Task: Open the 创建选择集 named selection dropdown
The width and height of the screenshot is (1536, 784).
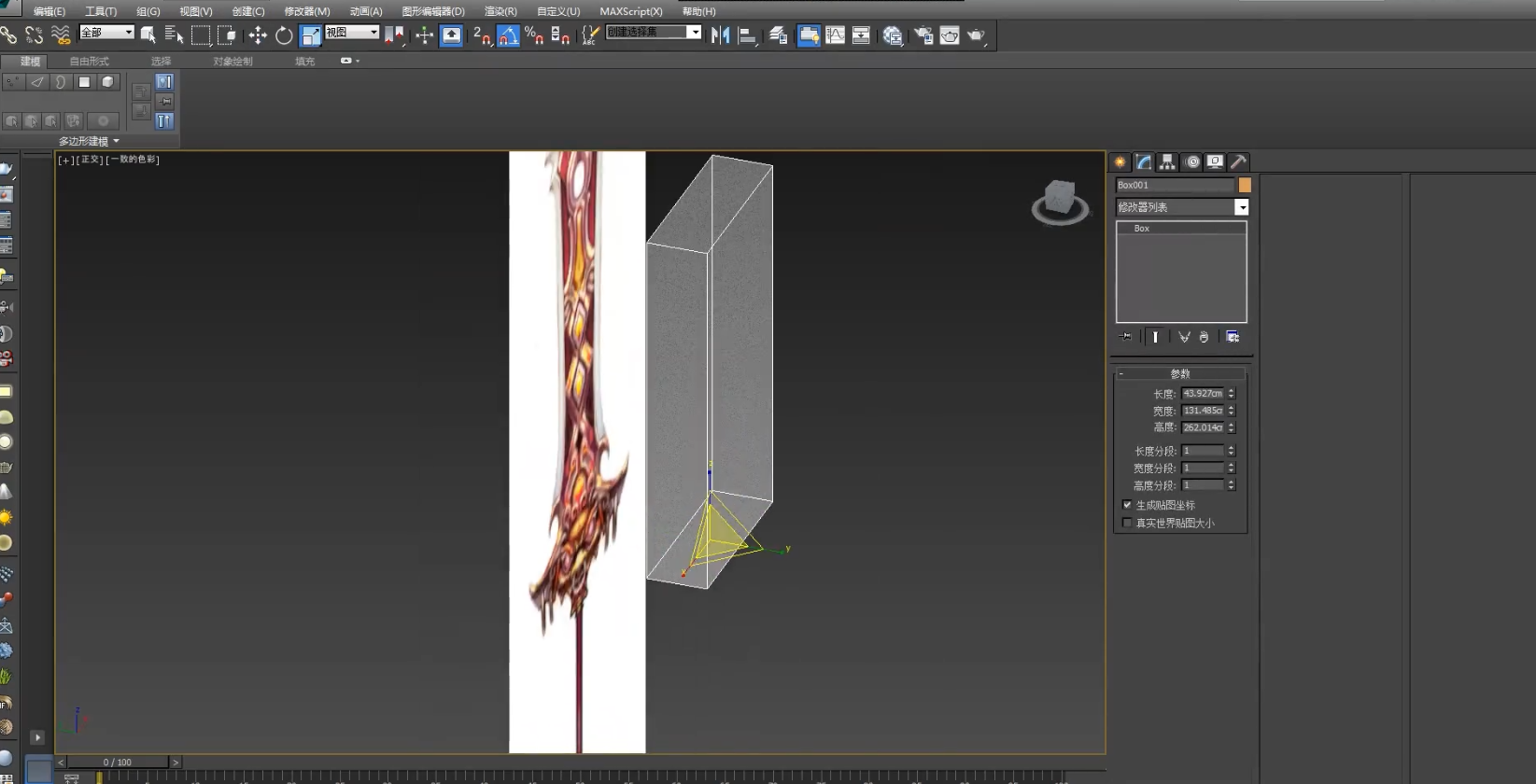Action: tap(654, 32)
